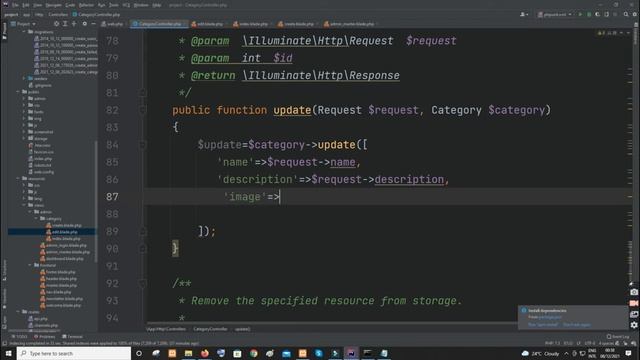This screenshot has width=640, height=360.
Task: Toggle fold marker at line 90
Action: [142, 249]
